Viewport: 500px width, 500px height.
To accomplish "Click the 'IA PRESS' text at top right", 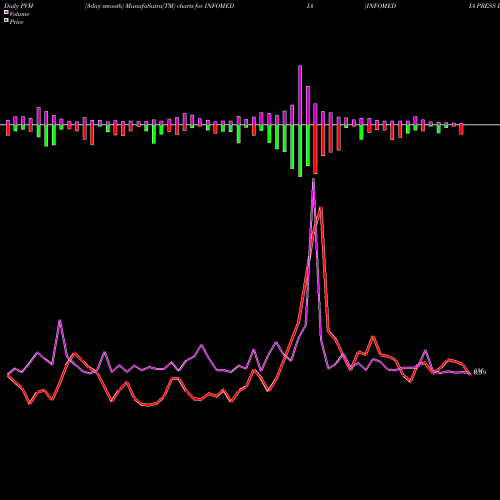I will coord(482,6).
